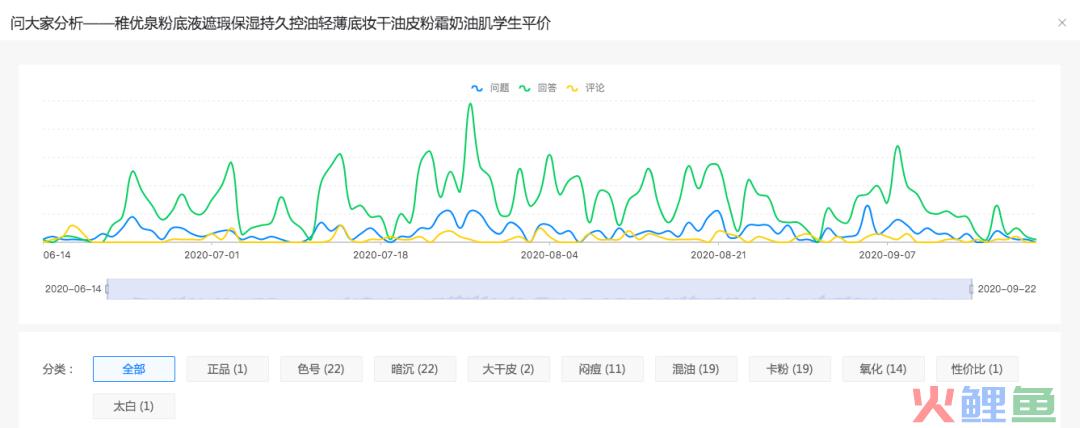Viewport: 1080px width, 428px height.
Task: Click the 2020-08-21 axis label
Action: 718,254
